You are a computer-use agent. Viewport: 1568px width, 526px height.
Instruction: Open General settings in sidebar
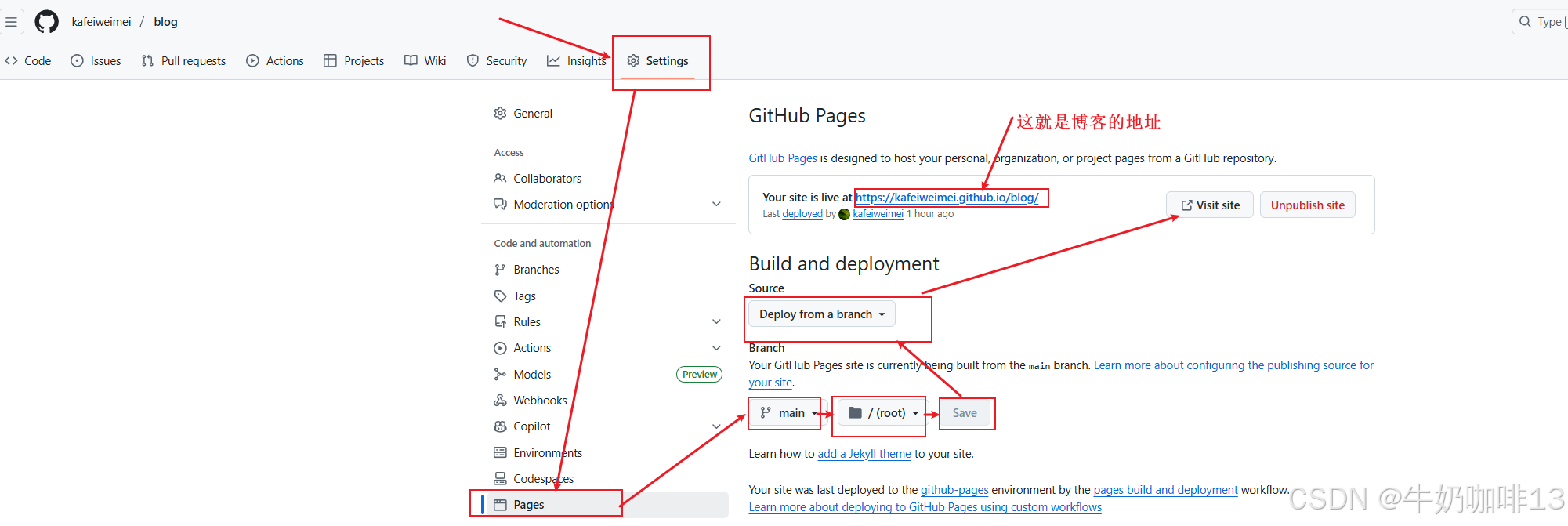(608, 114)
